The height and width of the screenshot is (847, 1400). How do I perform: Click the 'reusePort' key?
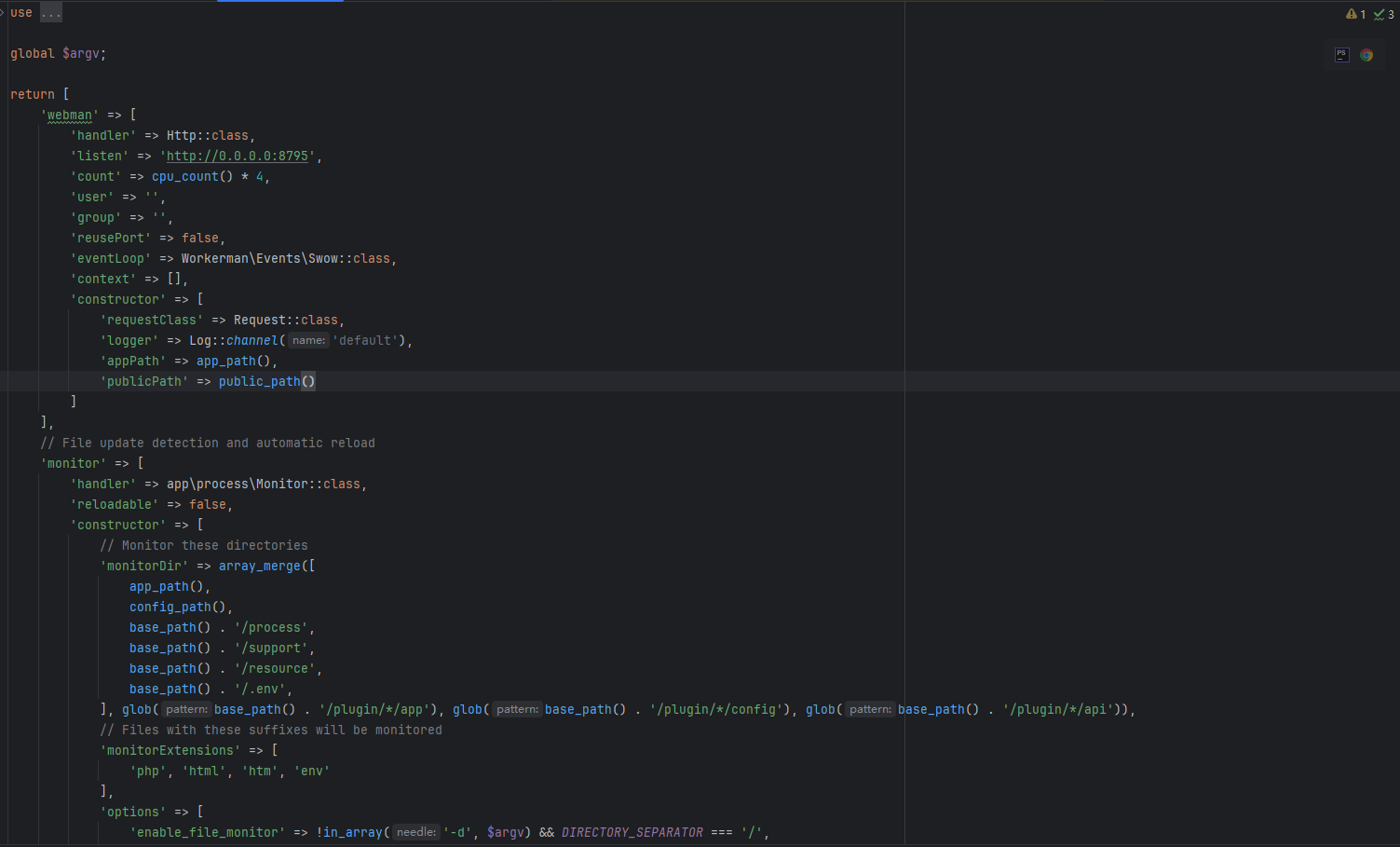[111, 238]
